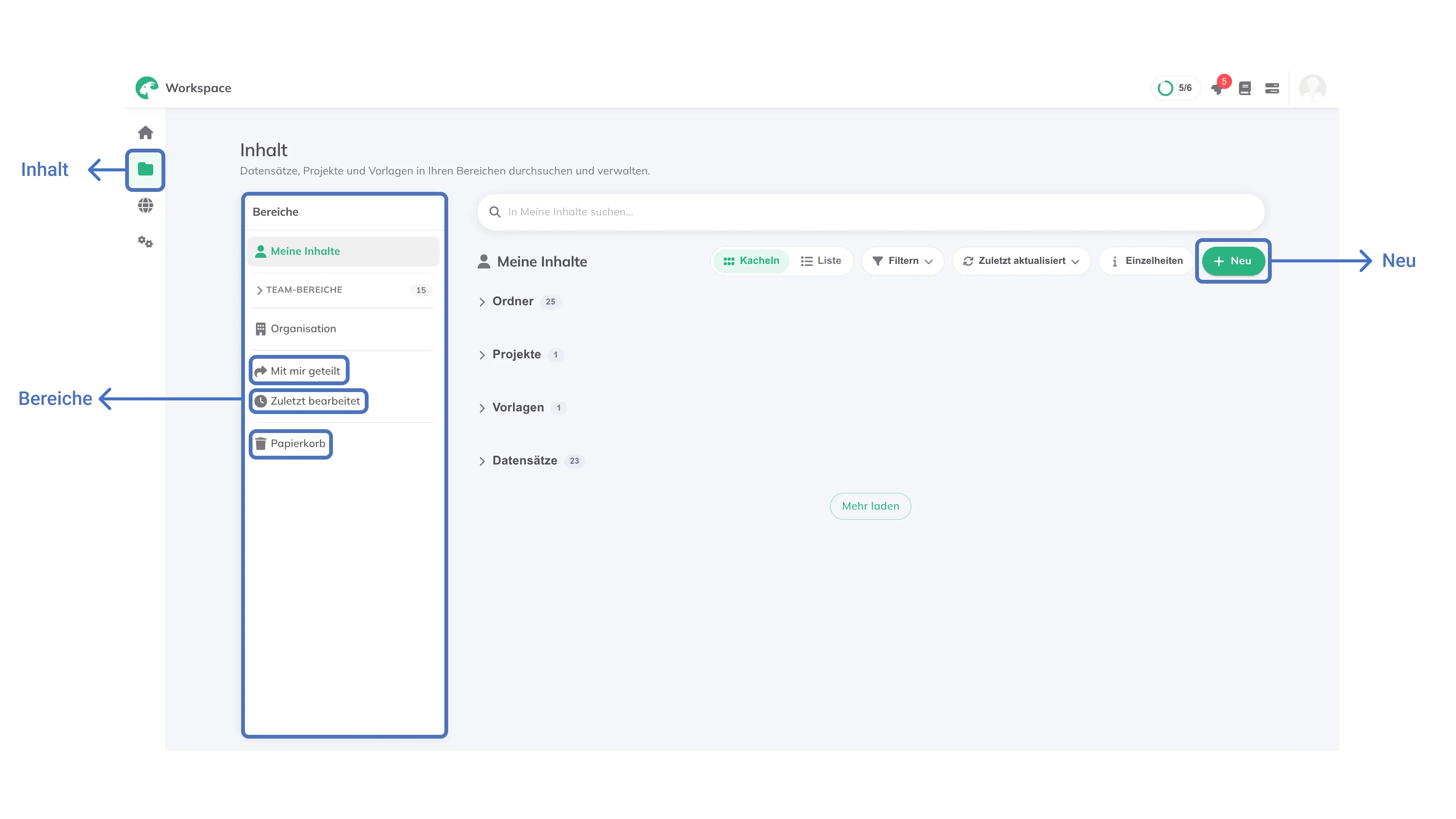This screenshot has height=819, width=1456.
Task: Open the settings gears icon in sidebar
Action: click(145, 242)
